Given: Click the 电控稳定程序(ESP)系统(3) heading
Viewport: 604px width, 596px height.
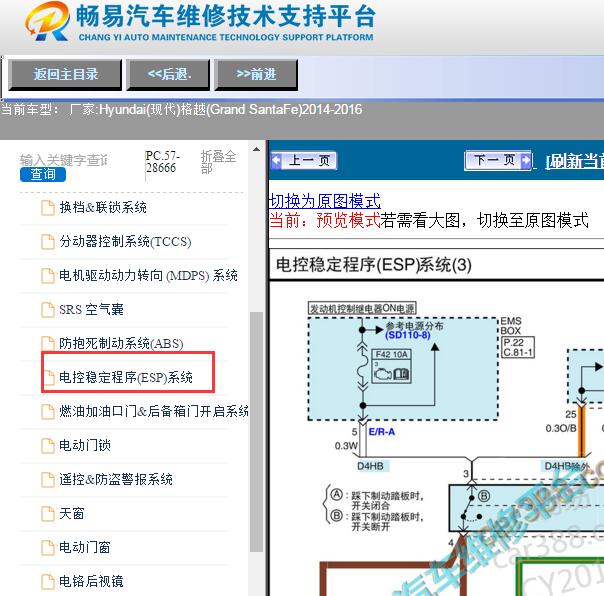Looking at the screenshot, I should 374,265.
